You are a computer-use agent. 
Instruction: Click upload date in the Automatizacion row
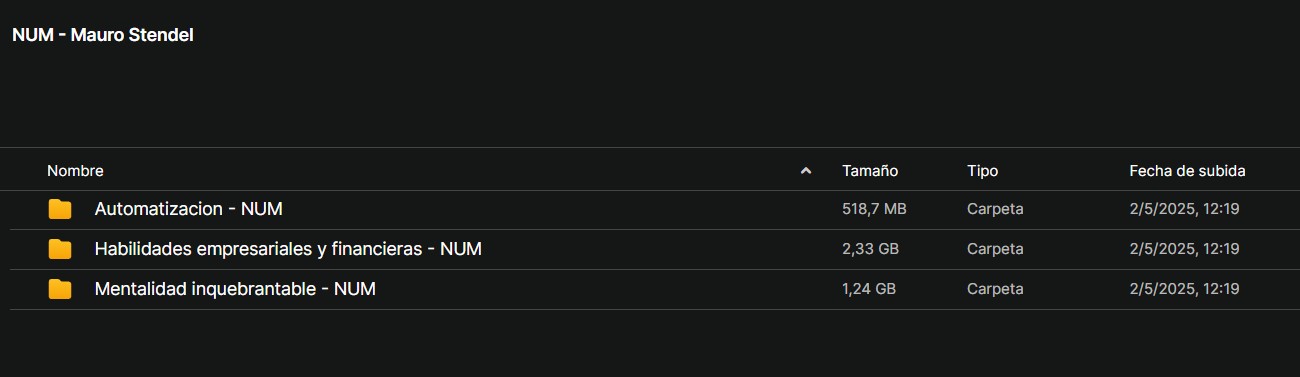pos(1184,209)
